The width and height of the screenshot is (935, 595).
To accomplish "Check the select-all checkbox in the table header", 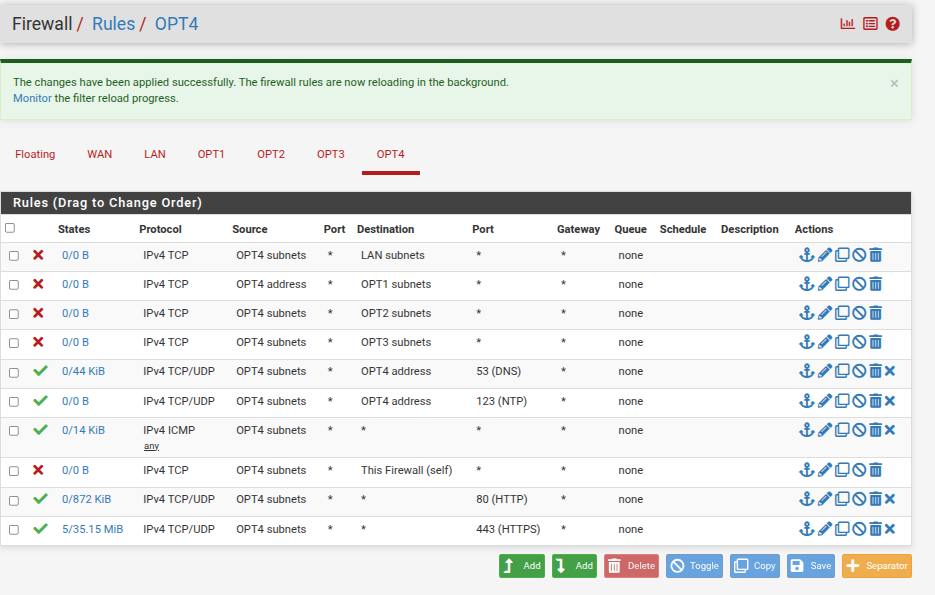I will pos(10,228).
